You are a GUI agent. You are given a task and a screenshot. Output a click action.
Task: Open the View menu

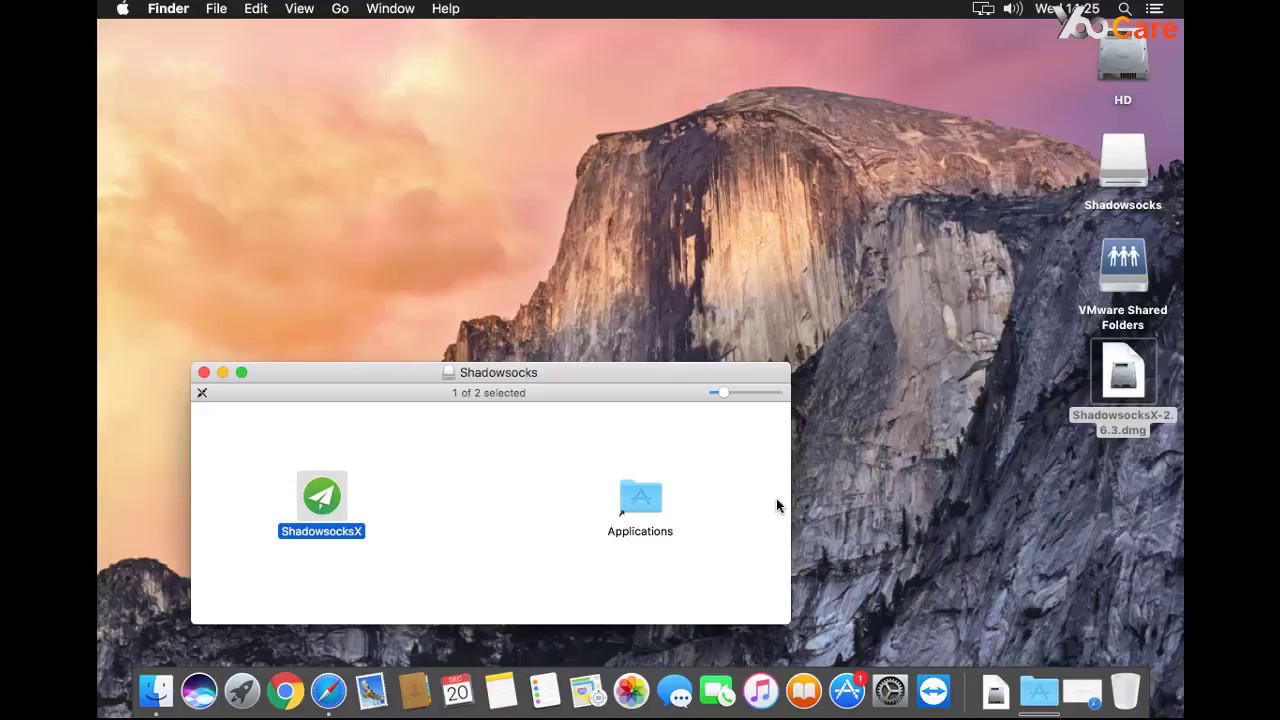[299, 9]
